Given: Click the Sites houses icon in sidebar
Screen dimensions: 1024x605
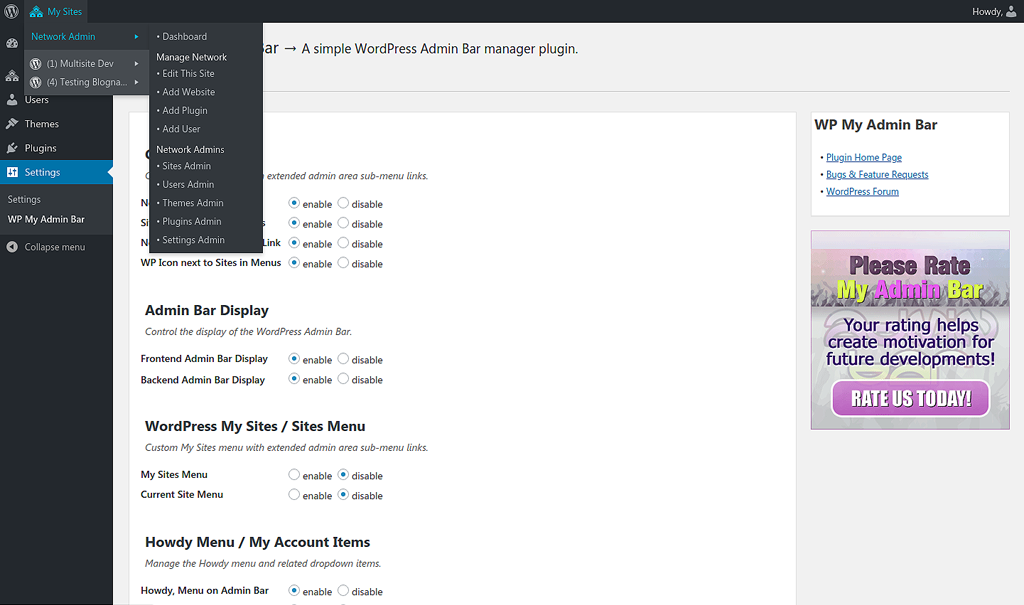Looking at the screenshot, I should pyautogui.click(x=12, y=76).
